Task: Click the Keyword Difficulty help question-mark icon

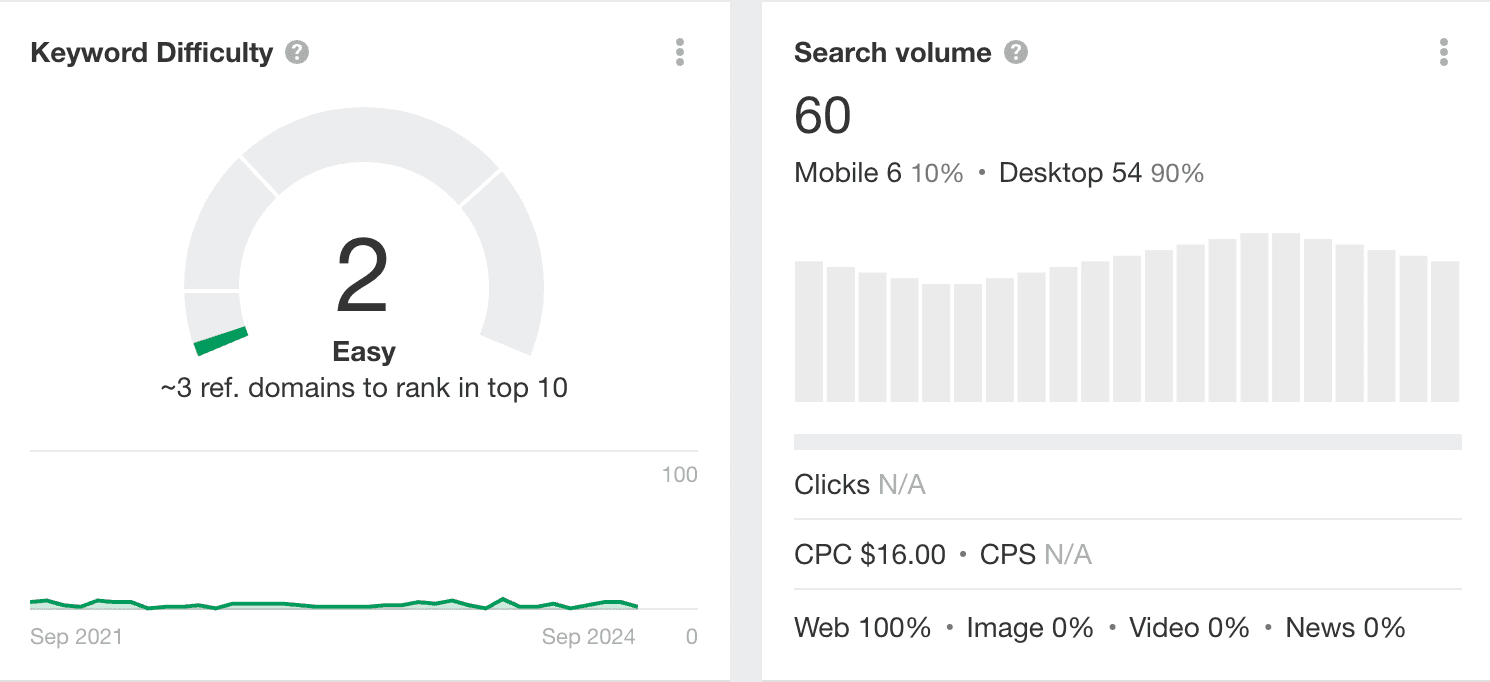Action: [x=296, y=53]
